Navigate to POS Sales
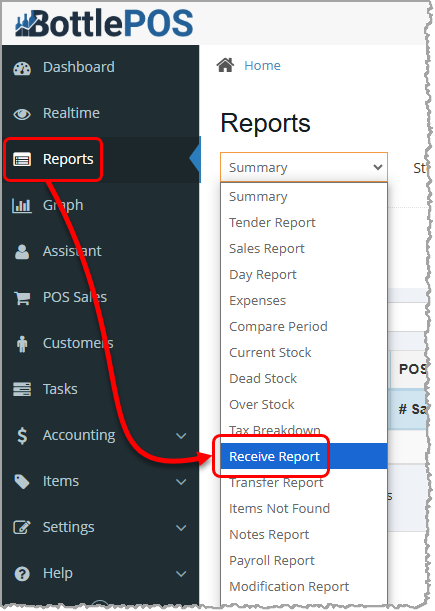435x611 pixels. [x=75, y=297]
